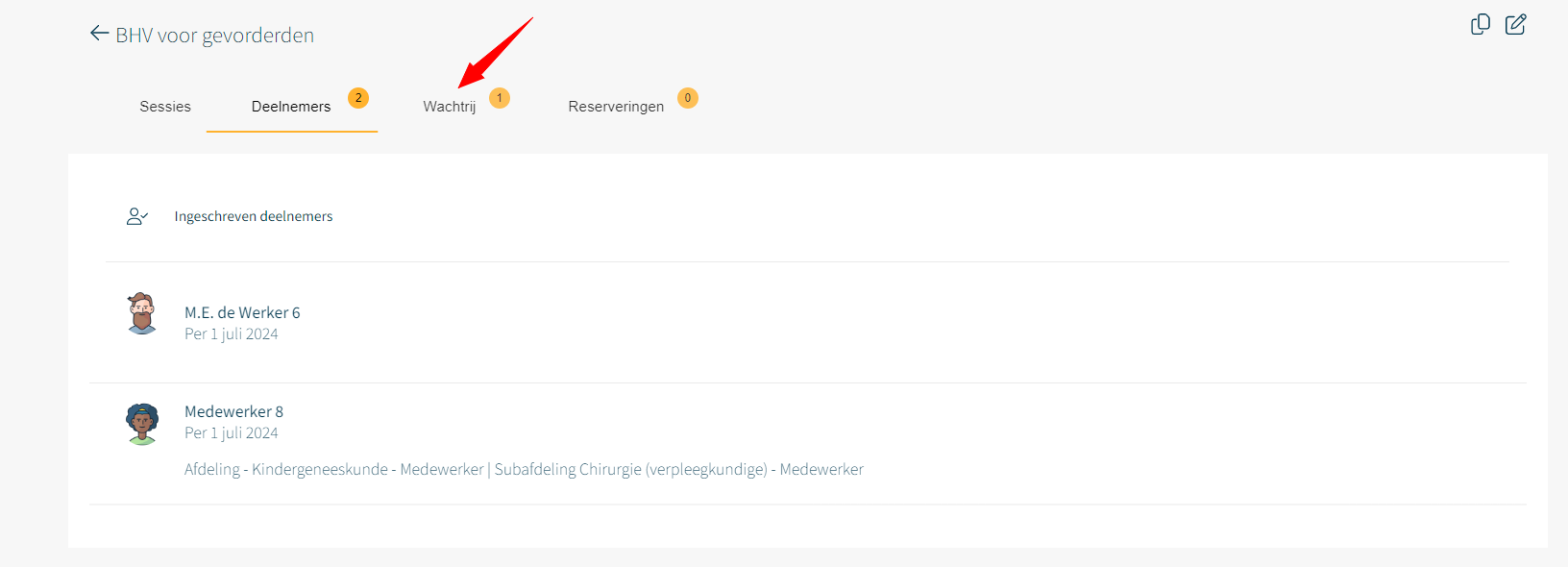Switch to the Sessies tab
The height and width of the screenshot is (567, 1568).
click(x=165, y=107)
